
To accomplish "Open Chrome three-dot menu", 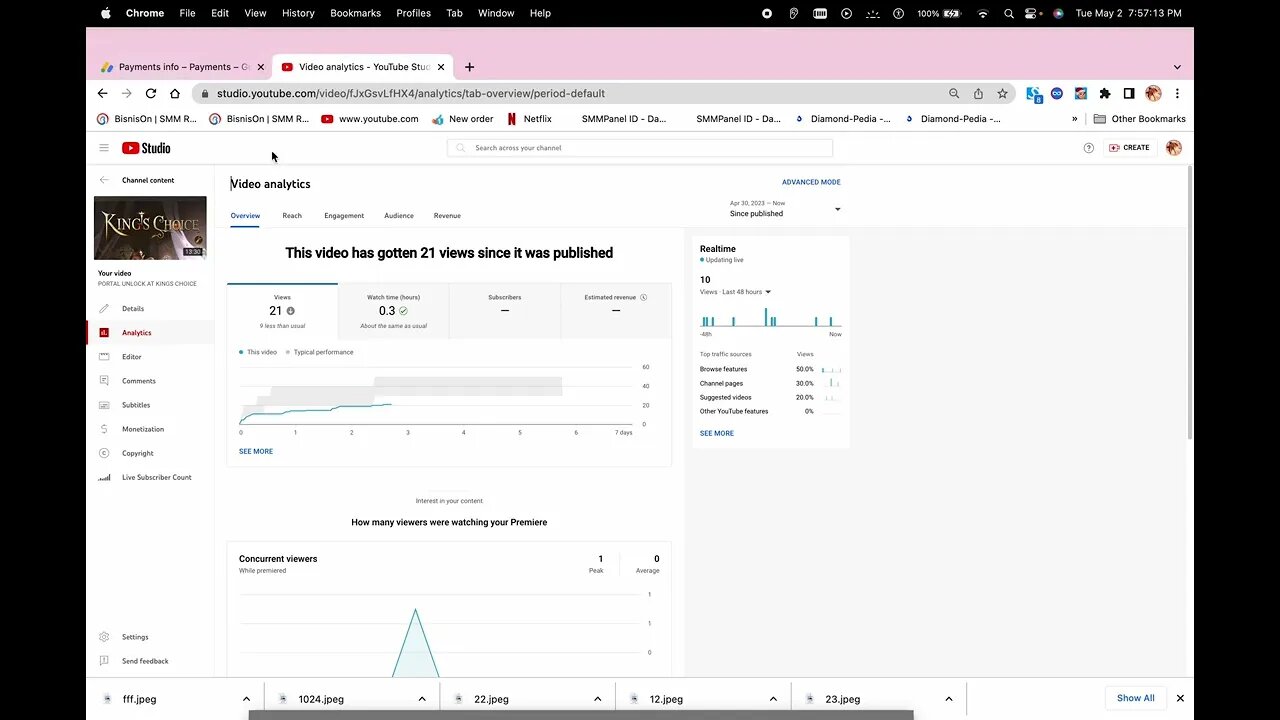I will click(1177, 93).
